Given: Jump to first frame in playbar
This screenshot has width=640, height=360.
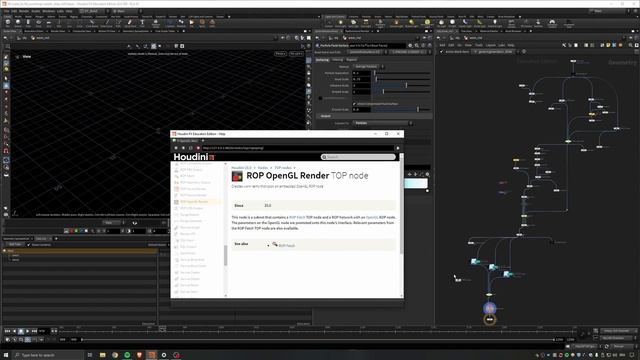Looking at the screenshot, I should tap(7, 331).
